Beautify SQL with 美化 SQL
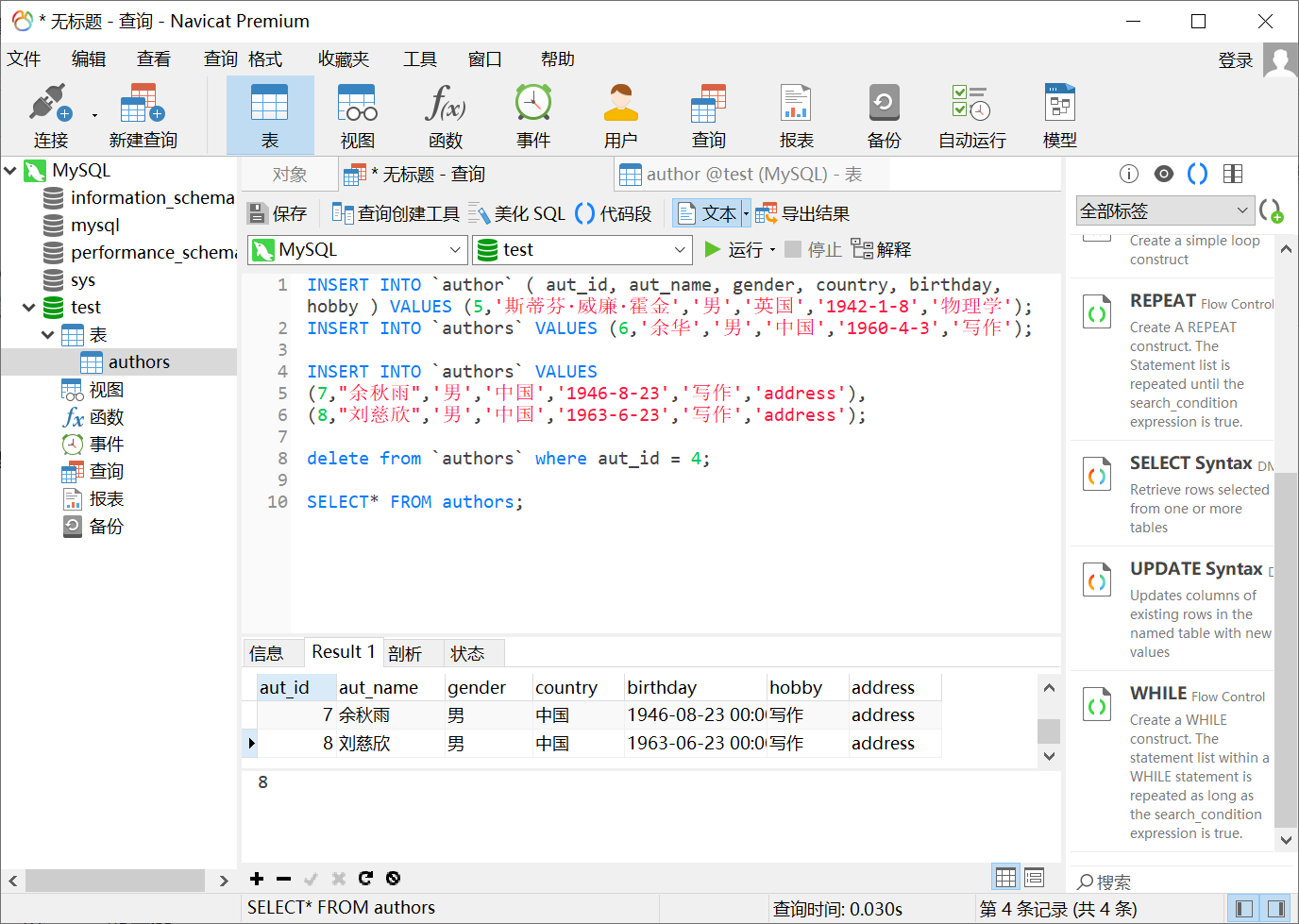1299x924 pixels. click(517, 213)
